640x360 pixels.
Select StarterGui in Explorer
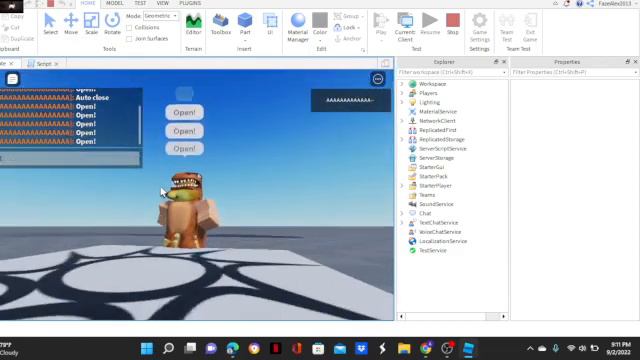pyautogui.click(x=431, y=167)
